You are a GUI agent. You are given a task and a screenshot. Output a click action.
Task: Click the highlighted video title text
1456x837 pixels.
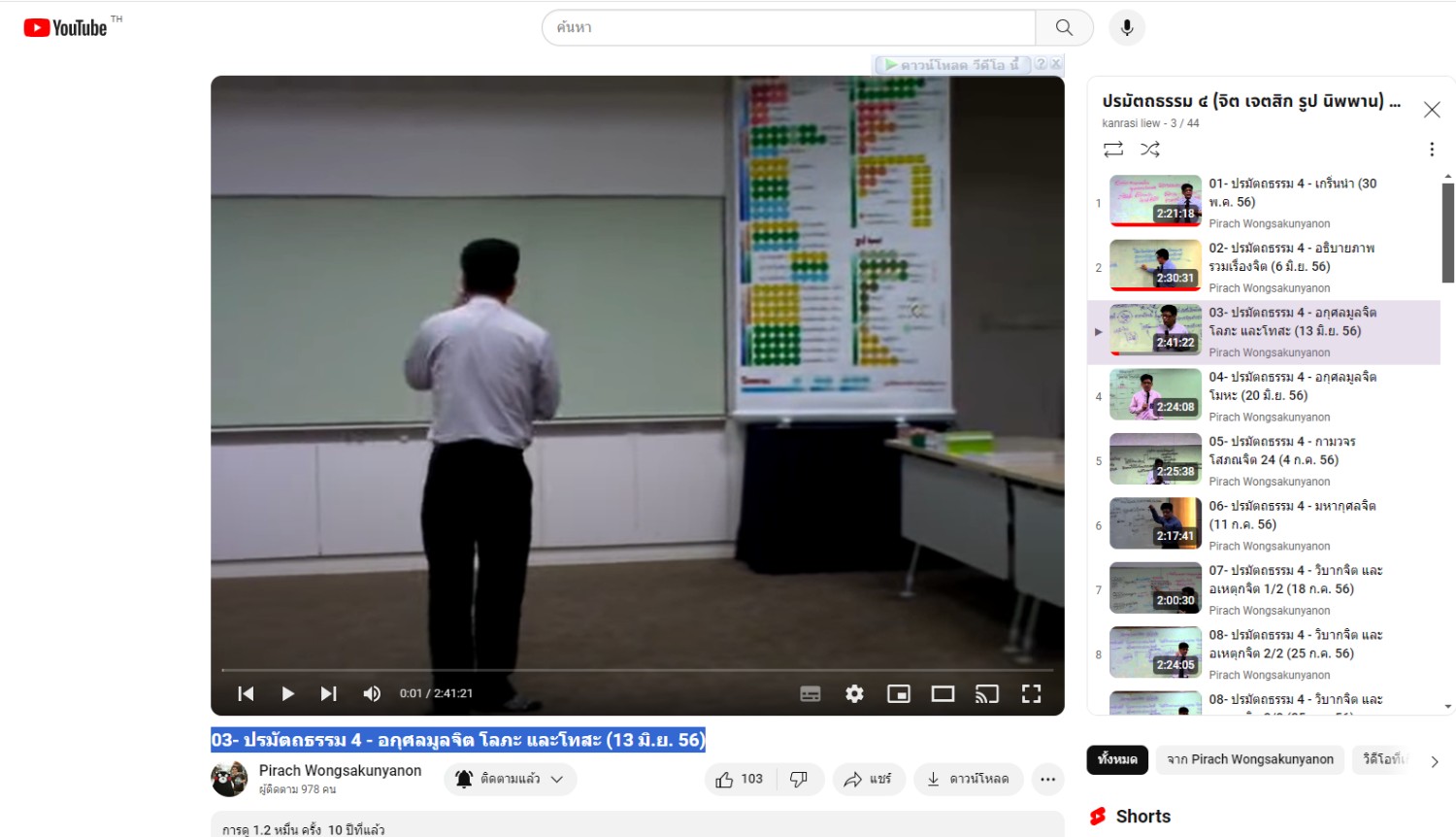[x=458, y=740]
